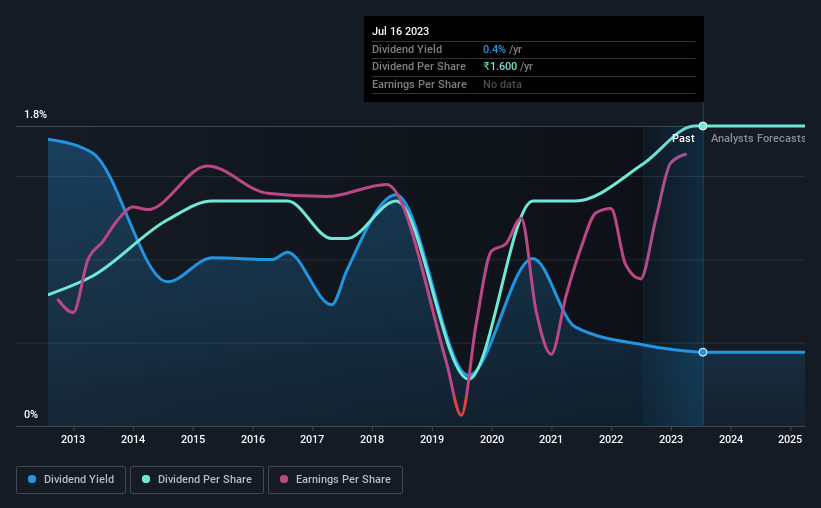Select the Dividend Per Share data point marker

(x=703, y=126)
